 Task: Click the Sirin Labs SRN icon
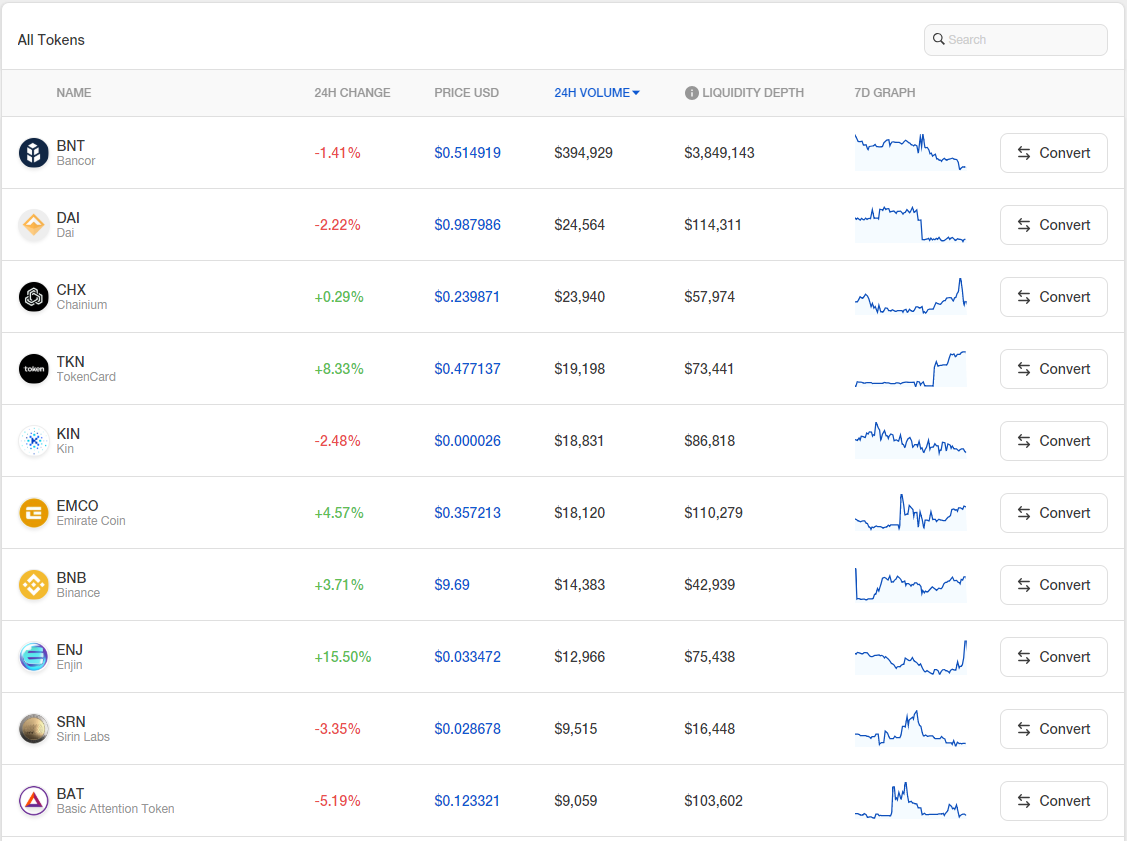point(33,728)
